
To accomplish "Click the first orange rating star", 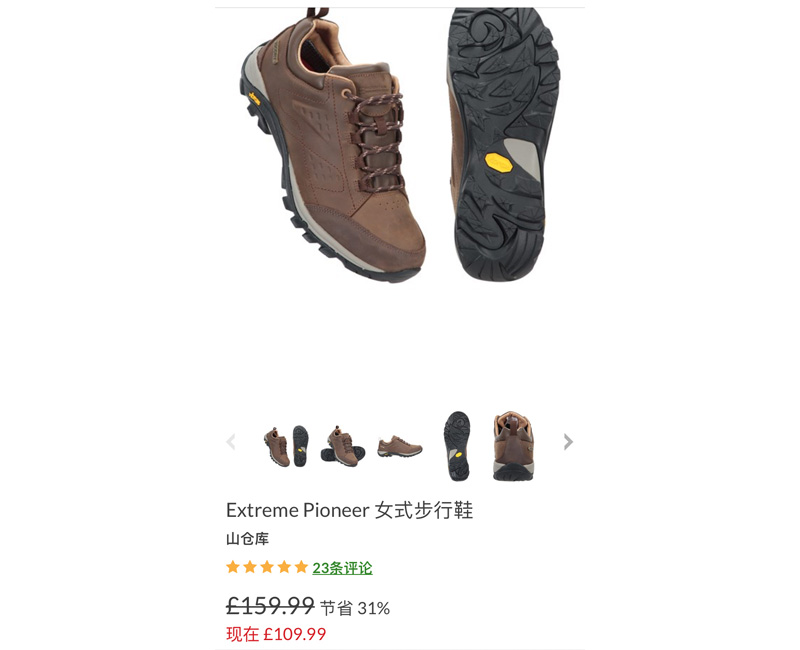I will click(x=233, y=567).
